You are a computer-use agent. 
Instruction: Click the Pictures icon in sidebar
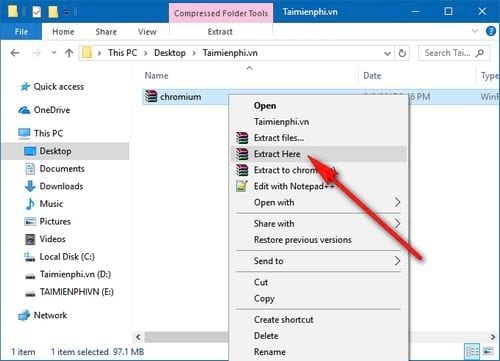(x=30, y=221)
